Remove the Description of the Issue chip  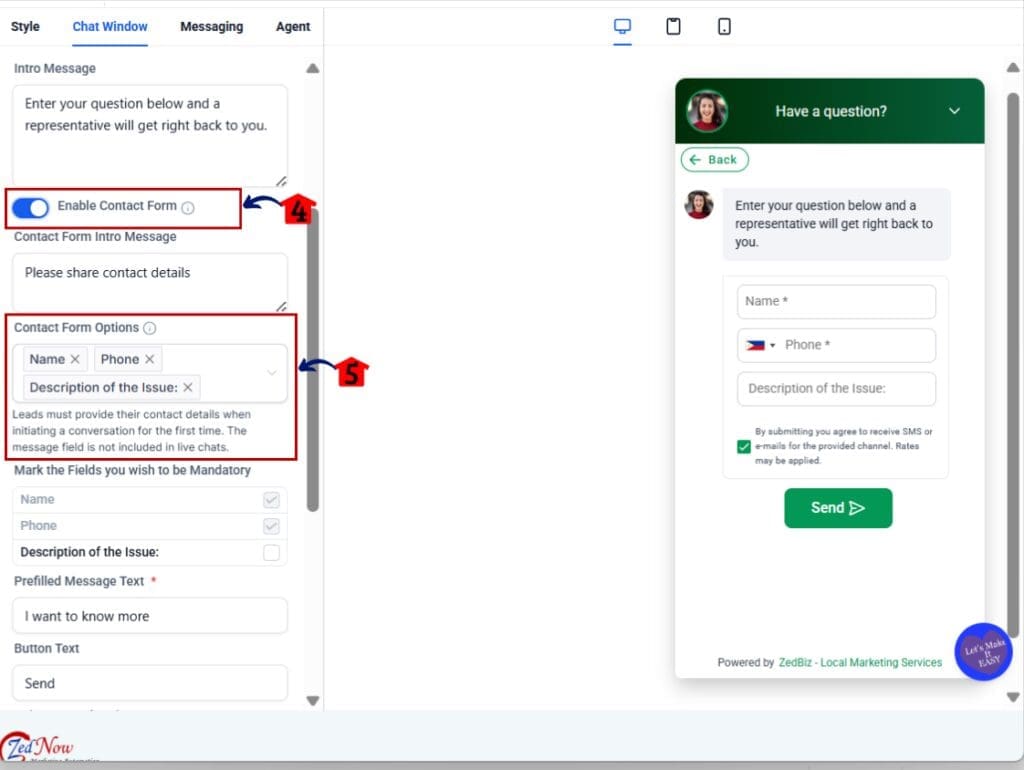188,387
